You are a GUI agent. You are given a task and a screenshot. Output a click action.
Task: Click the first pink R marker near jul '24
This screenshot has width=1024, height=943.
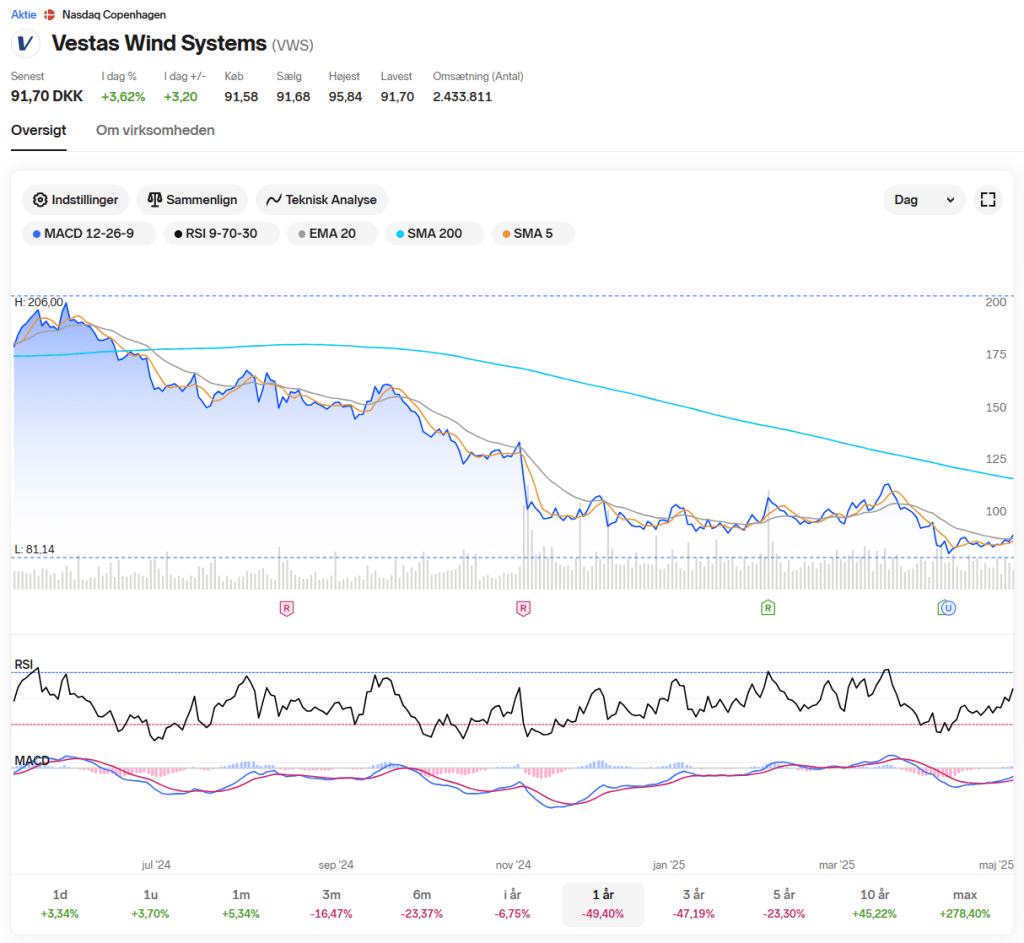[x=287, y=608]
